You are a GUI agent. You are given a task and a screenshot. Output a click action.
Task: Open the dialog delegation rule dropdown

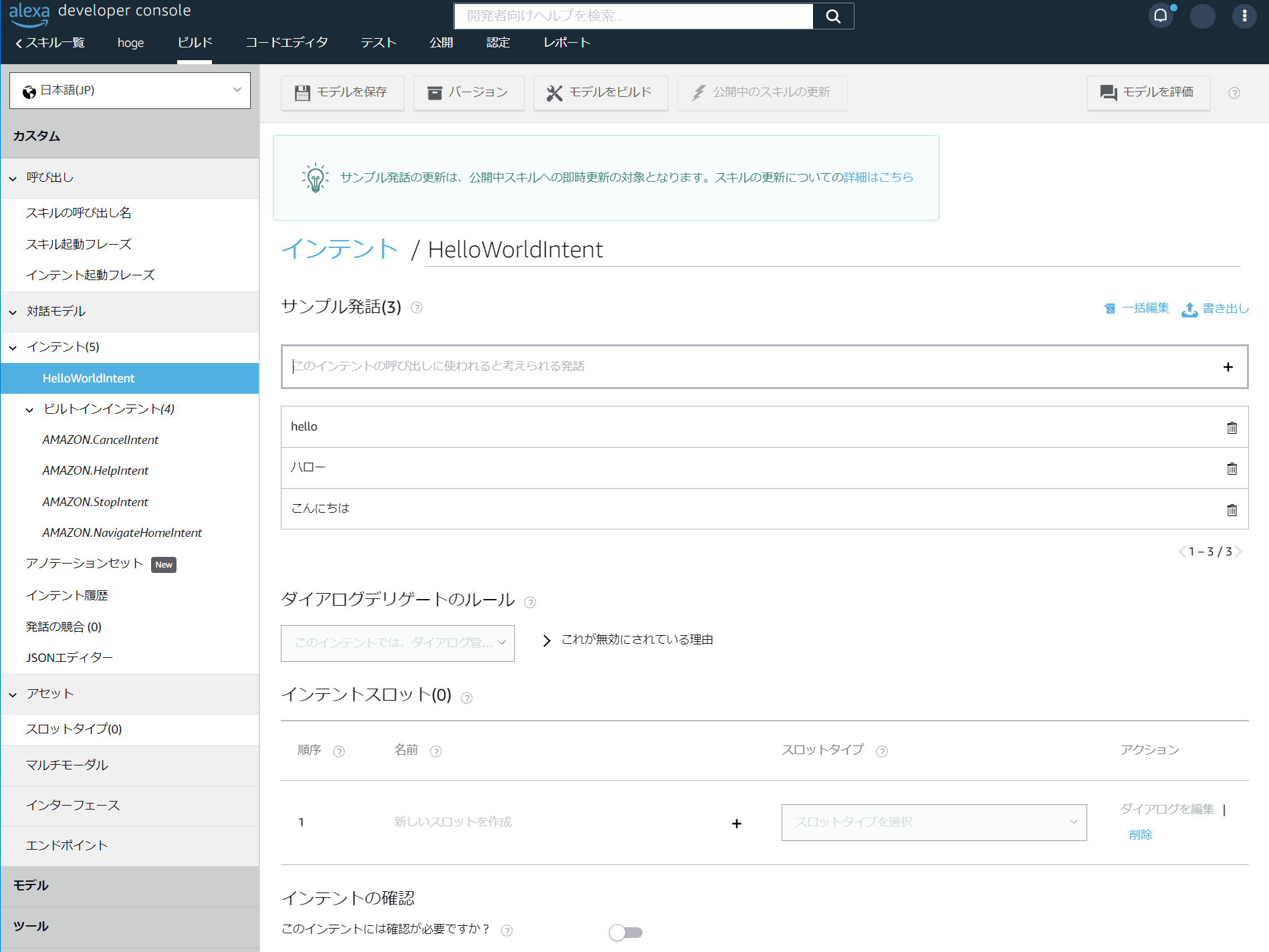[398, 643]
